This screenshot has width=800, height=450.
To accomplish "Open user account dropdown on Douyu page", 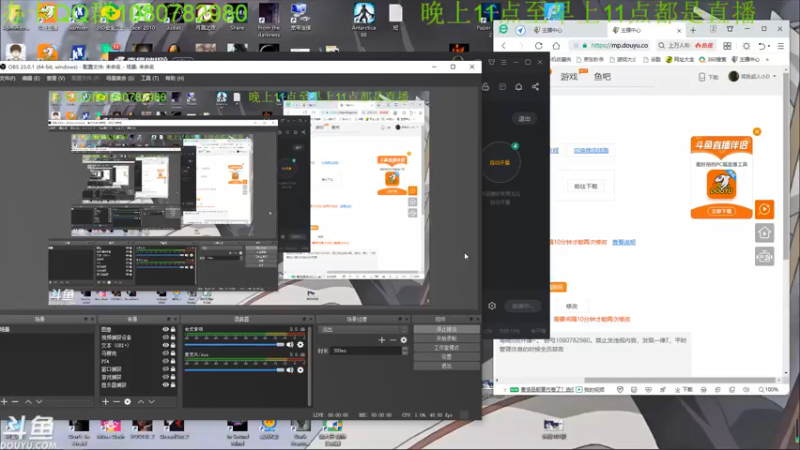I will pyautogui.click(x=752, y=77).
